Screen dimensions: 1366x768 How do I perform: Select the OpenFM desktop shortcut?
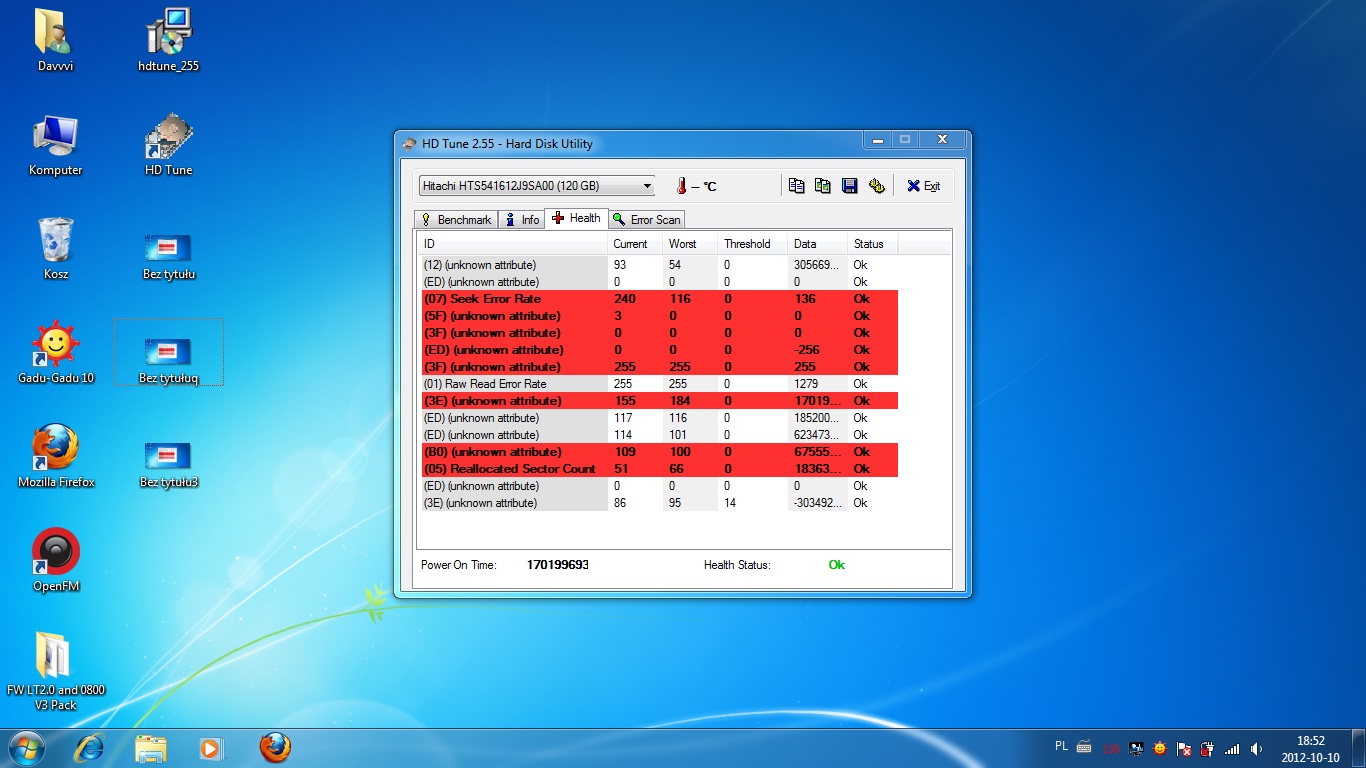(56, 561)
